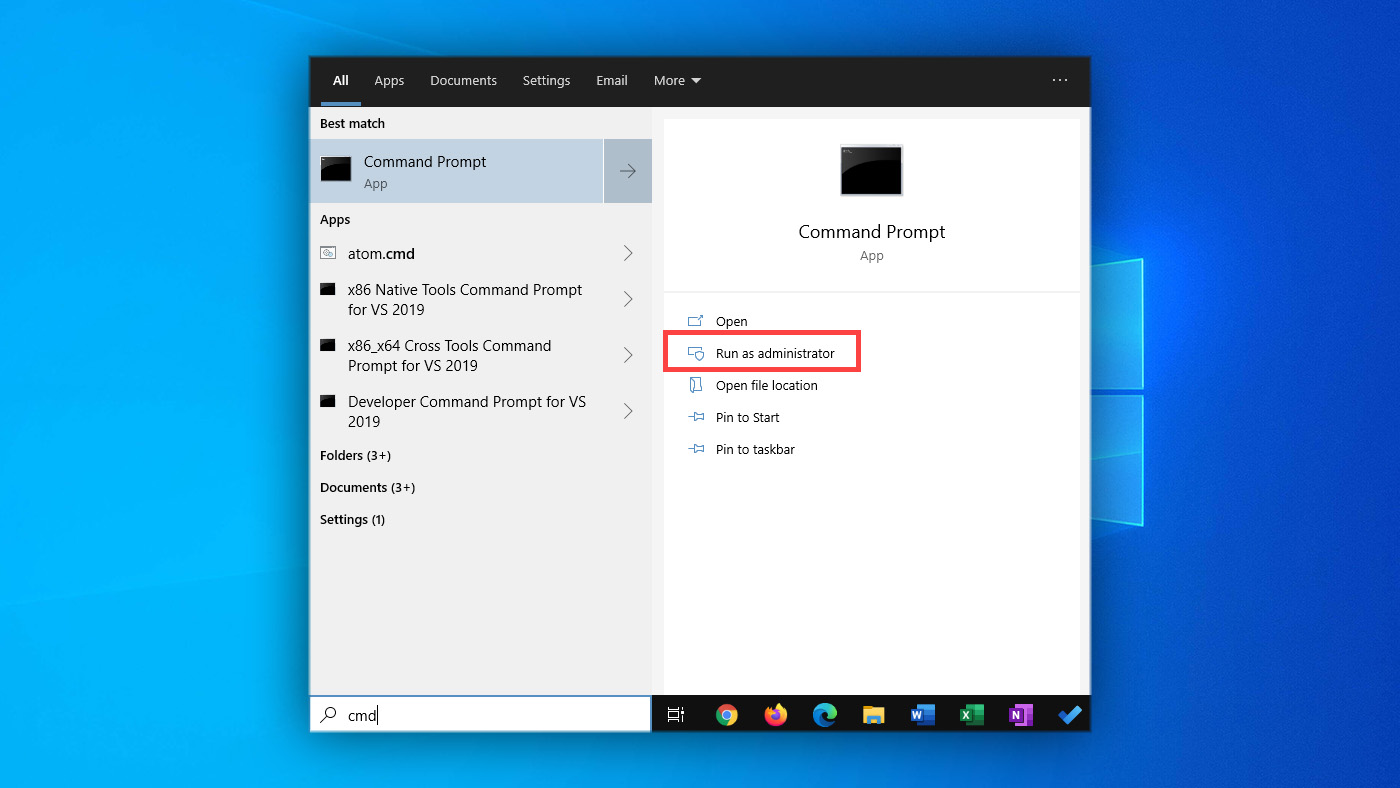Open File Explorer from the taskbar
The image size is (1400, 788).
874,715
